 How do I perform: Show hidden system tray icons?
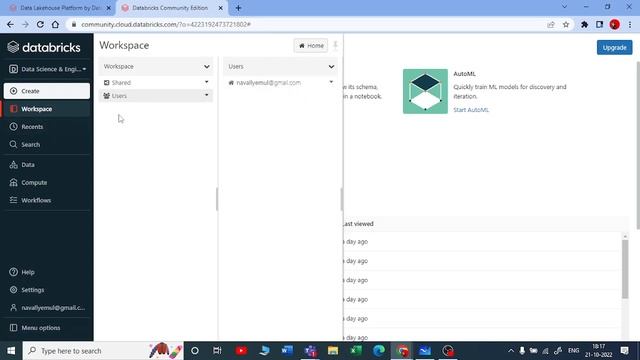coord(511,351)
